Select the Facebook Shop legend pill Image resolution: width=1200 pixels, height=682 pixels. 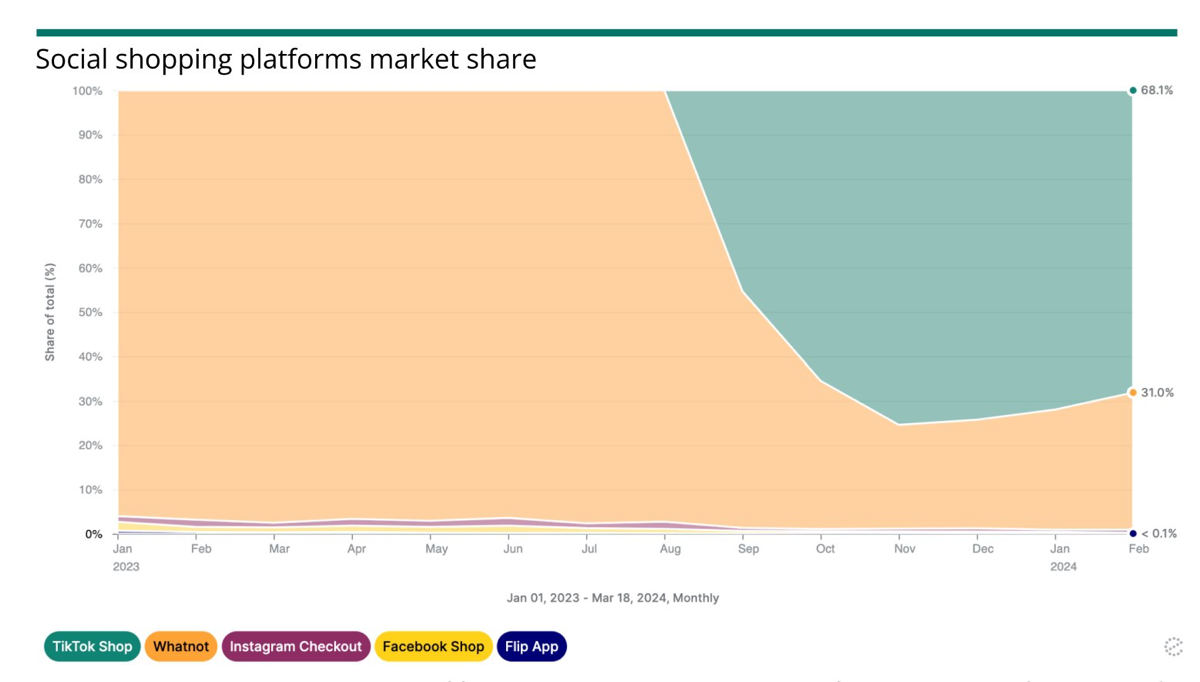pyautogui.click(x=433, y=647)
